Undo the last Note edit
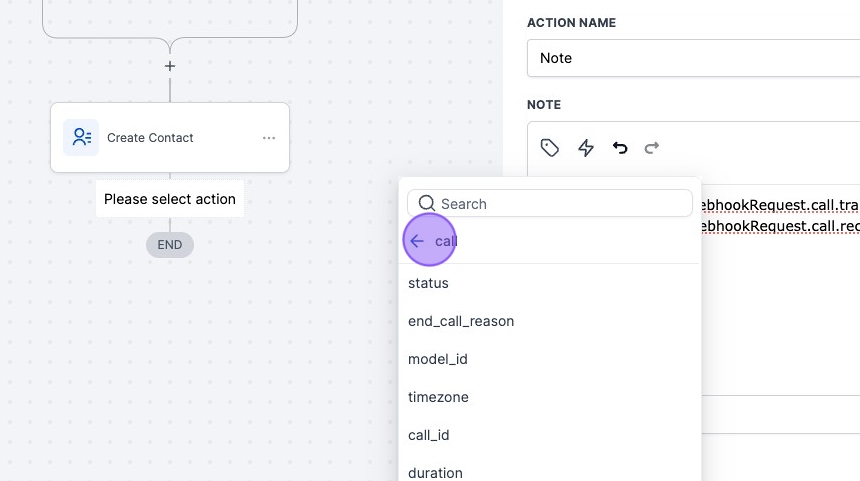This screenshot has height=481, width=860. (620, 148)
